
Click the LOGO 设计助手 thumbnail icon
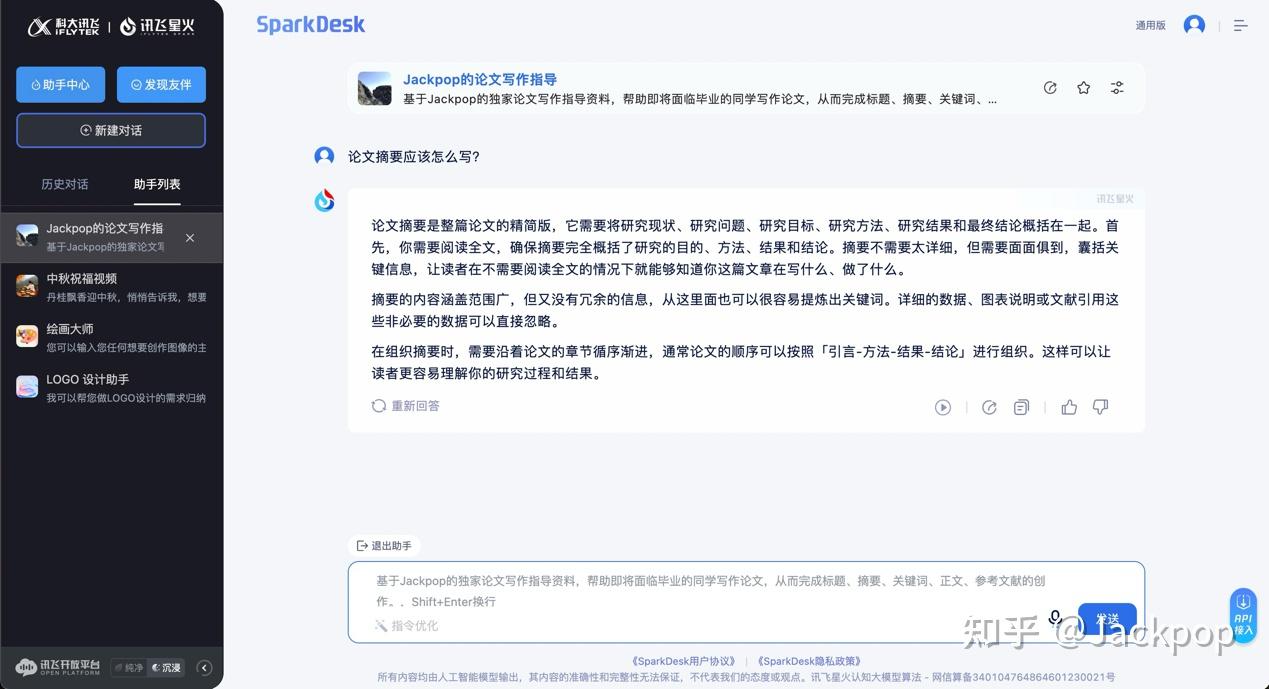point(27,387)
